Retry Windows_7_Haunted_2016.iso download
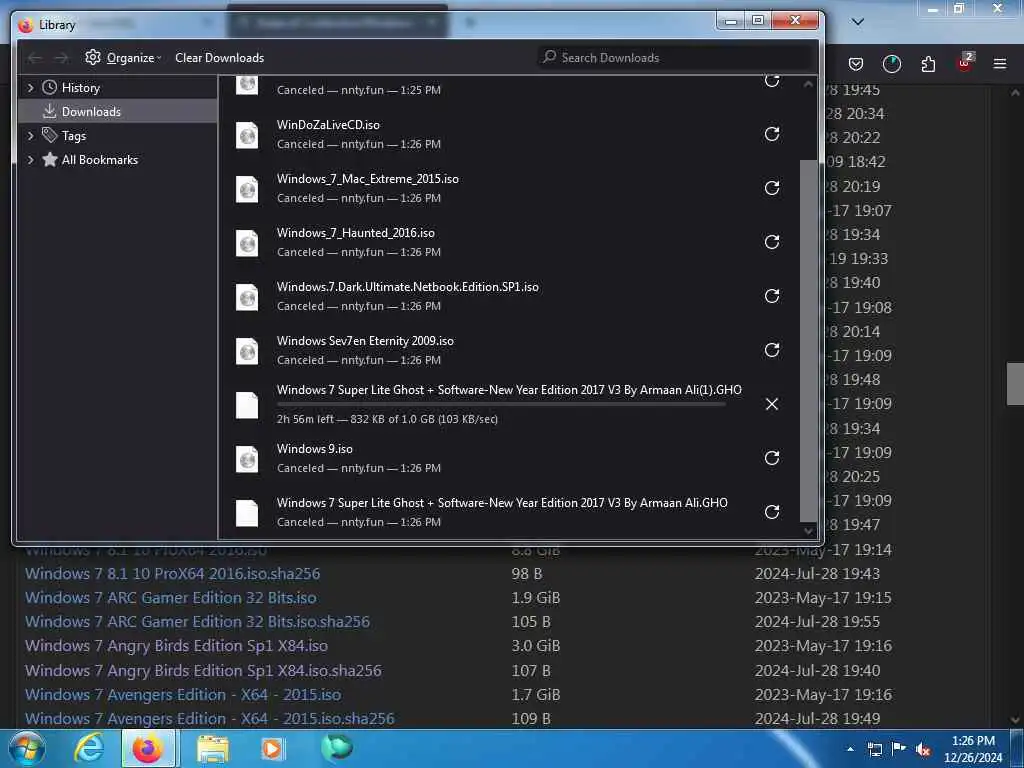This screenshot has width=1024, height=768. click(x=772, y=242)
